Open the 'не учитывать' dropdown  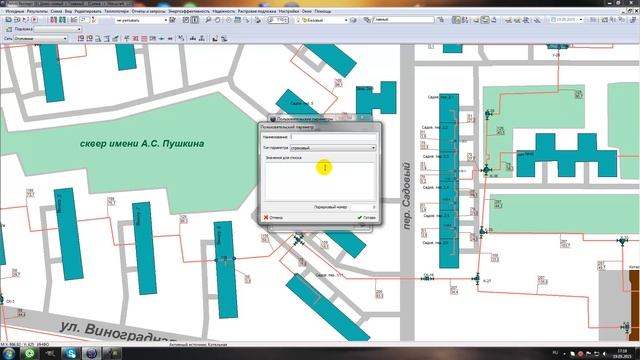[142, 20]
